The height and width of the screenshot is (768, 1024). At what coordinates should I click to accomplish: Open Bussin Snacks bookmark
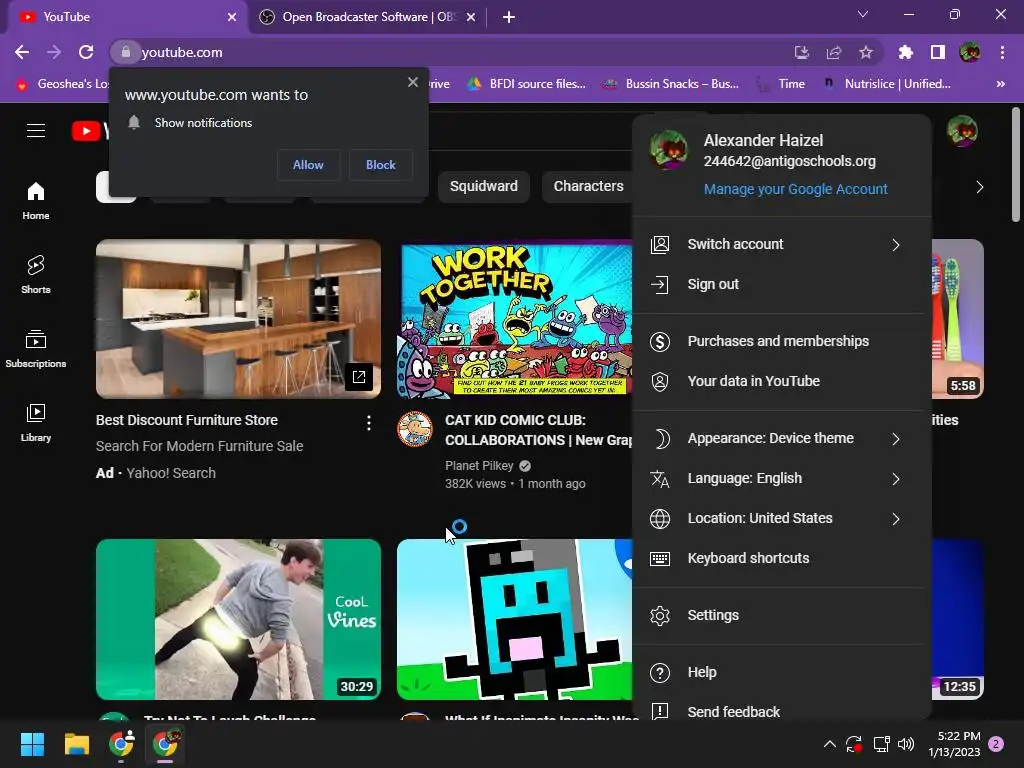[x=671, y=84]
